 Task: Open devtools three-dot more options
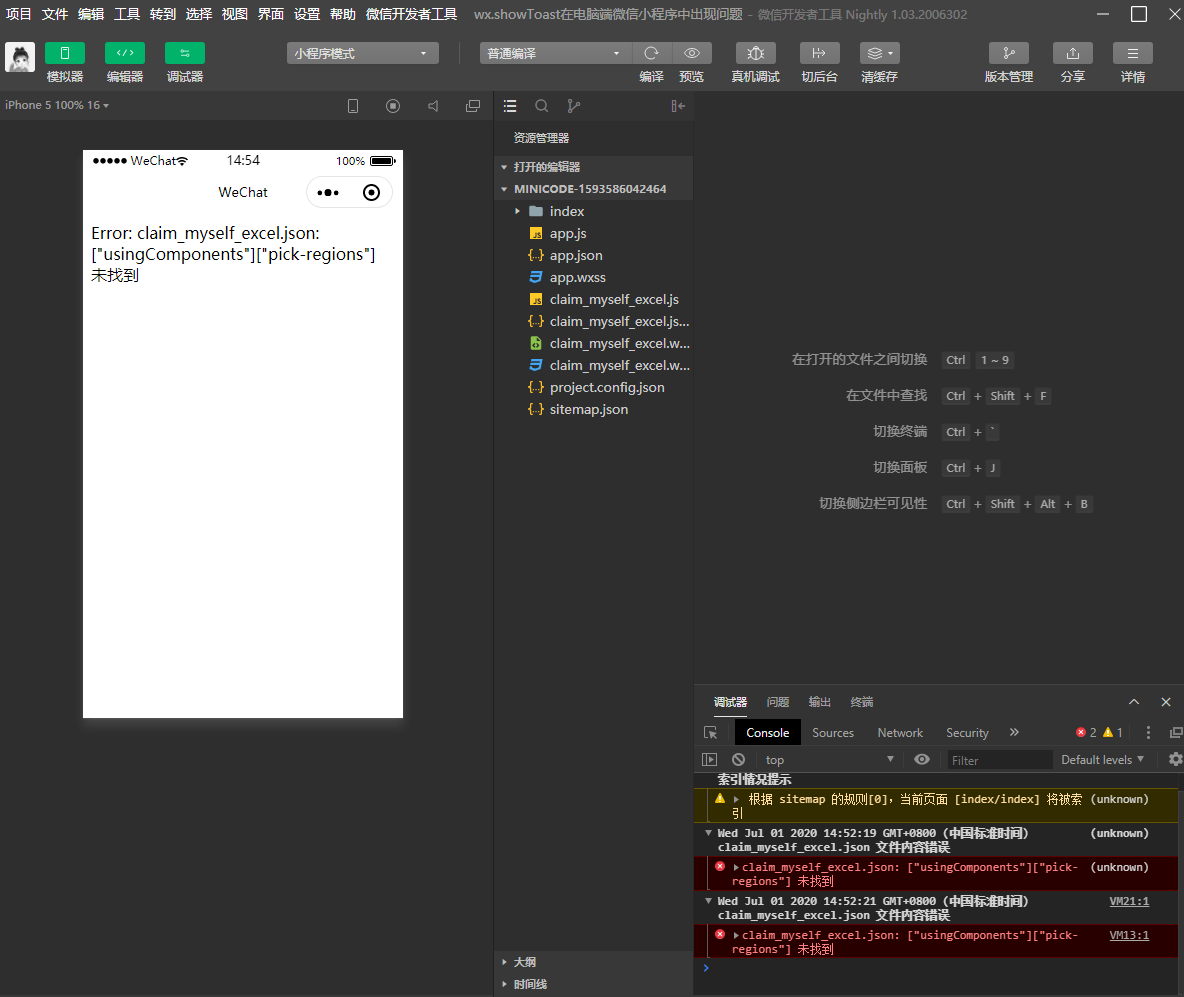pyautogui.click(x=1149, y=733)
